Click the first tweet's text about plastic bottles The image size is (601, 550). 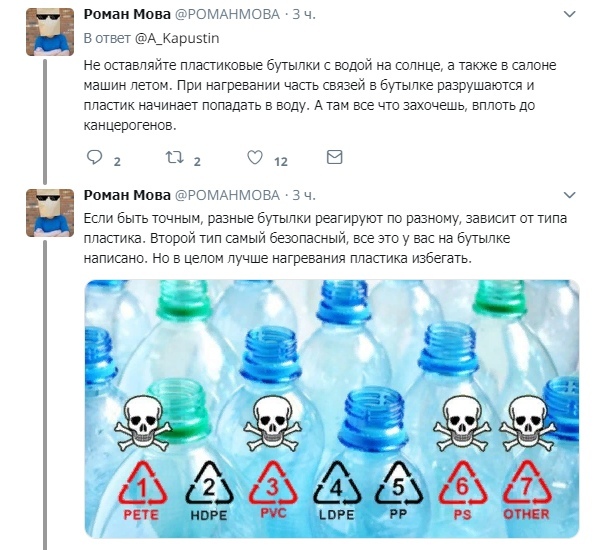click(320, 95)
